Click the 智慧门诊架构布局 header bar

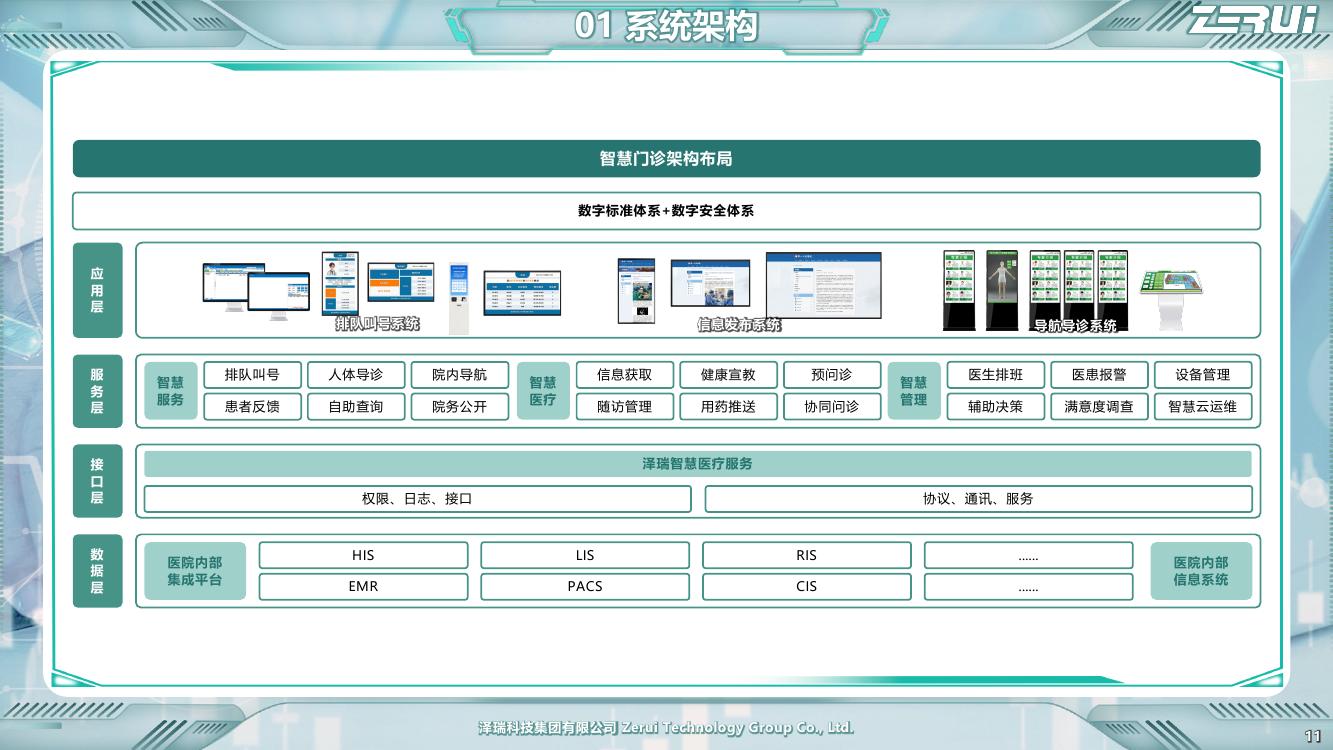pos(666,159)
